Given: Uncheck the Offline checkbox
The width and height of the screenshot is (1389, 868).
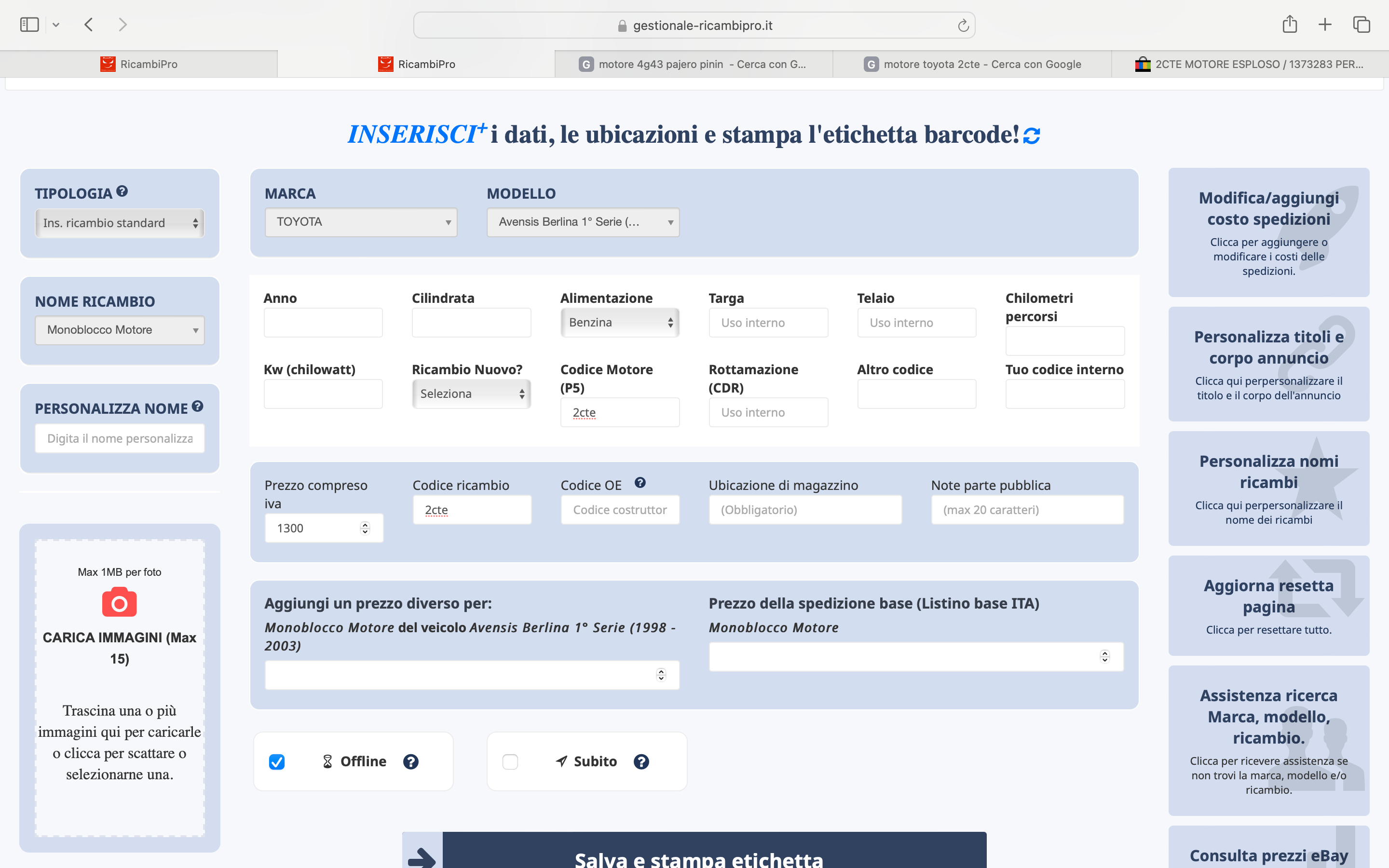Looking at the screenshot, I should [x=277, y=762].
